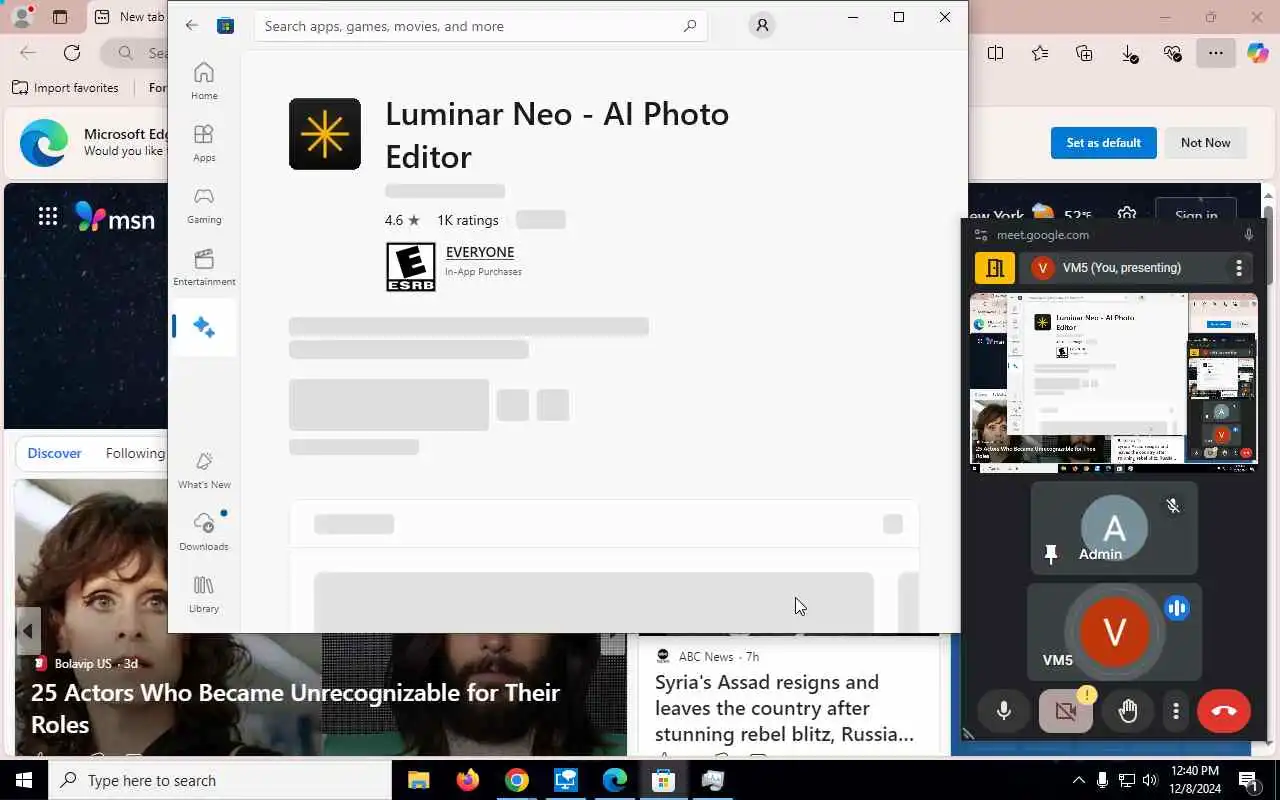Image resolution: width=1280 pixels, height=800 pixels.
Task: Open Edge Settings and more menu
Action: click(1216, 53)
